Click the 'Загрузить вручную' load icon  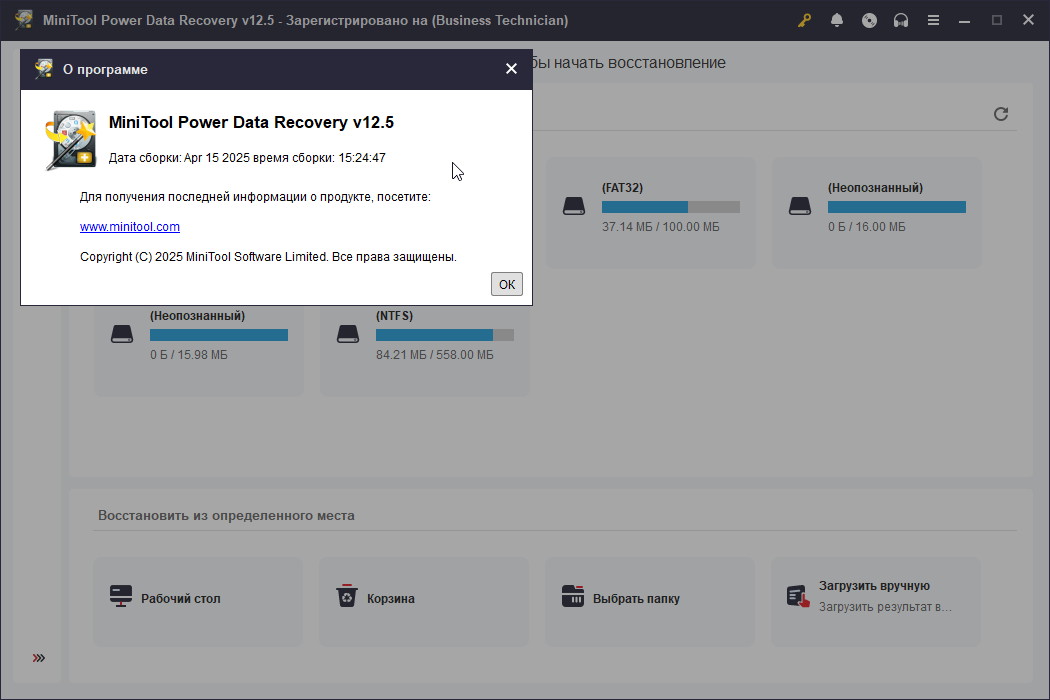(x=798, y=596)
